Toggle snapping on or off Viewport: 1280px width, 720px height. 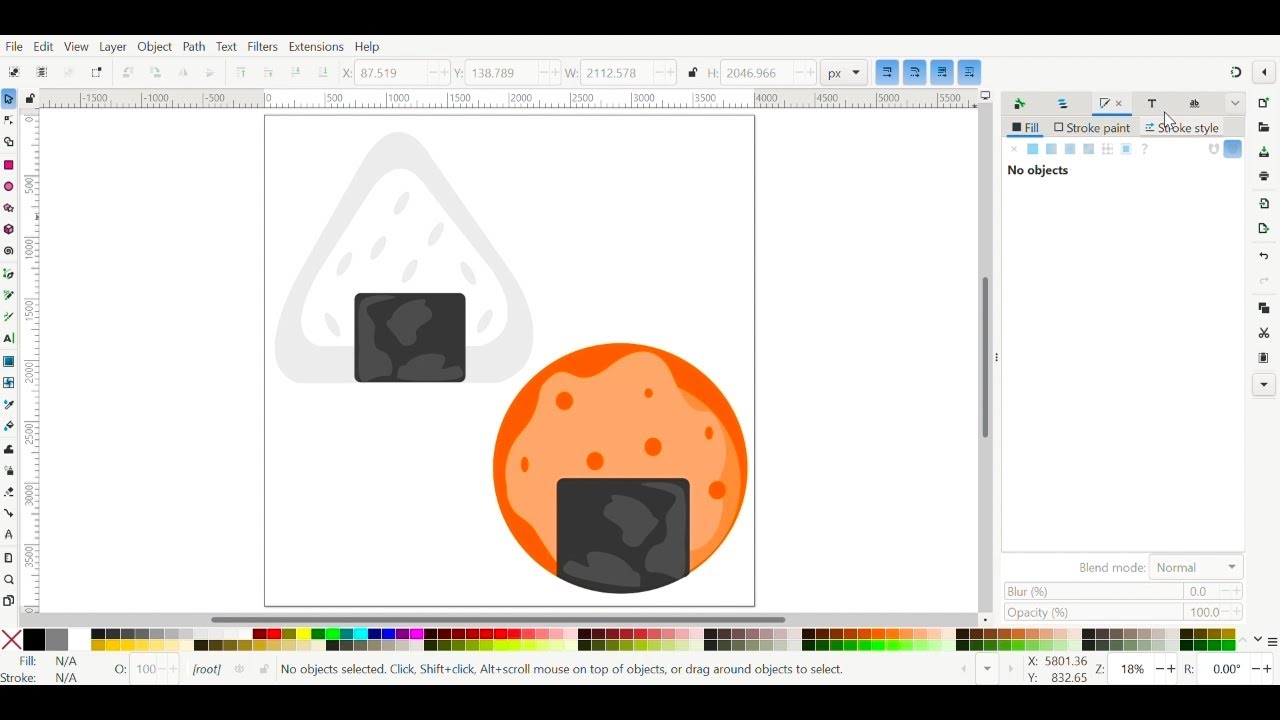[x=1236, y=72]
